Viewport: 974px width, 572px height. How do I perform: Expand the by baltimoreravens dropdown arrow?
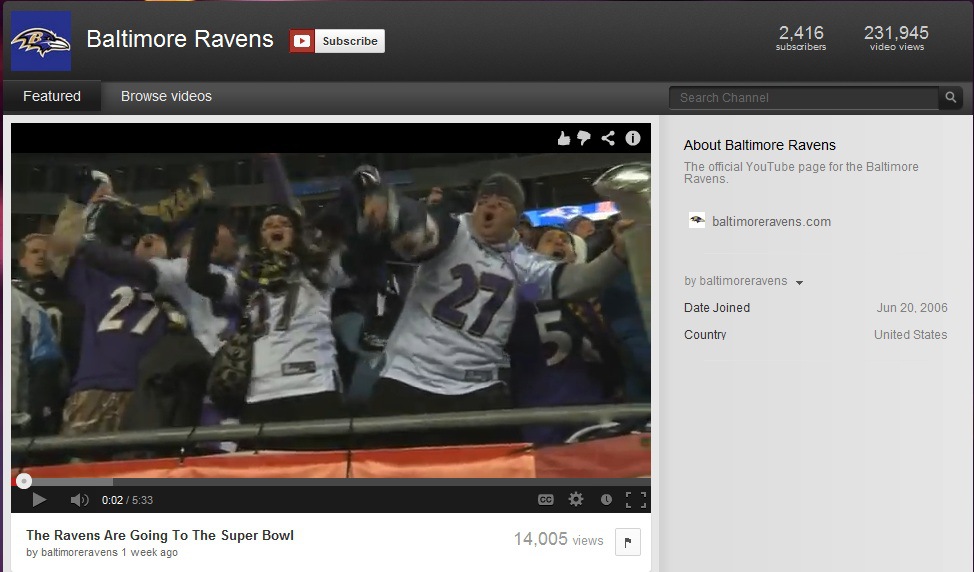799,283
